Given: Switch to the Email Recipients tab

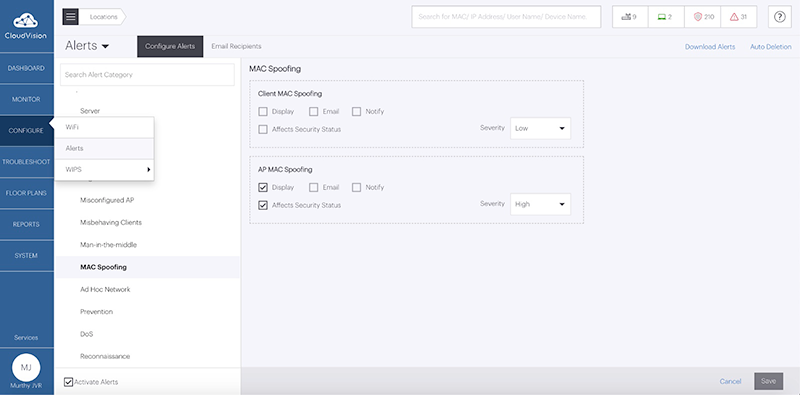Looking at the screenshot, I should click(x=236, y=46).
